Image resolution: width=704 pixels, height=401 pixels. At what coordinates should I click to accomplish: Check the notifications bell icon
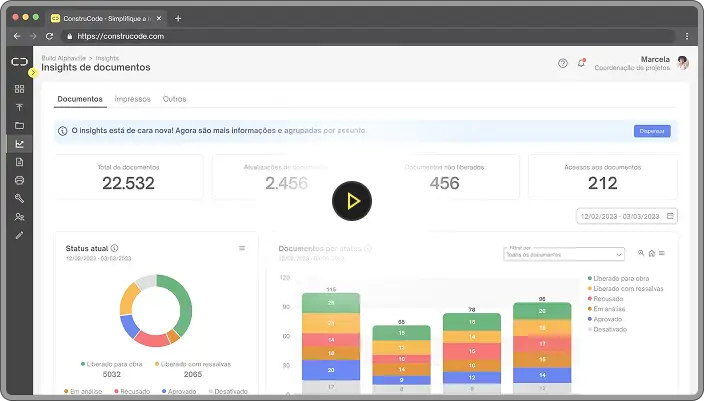581,63
